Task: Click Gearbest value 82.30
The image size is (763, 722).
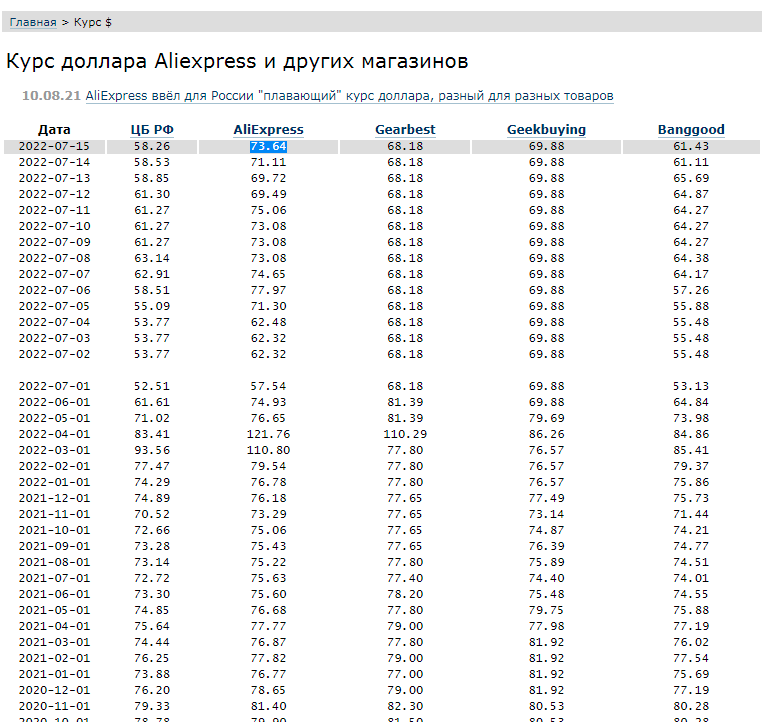Action: 405,706
